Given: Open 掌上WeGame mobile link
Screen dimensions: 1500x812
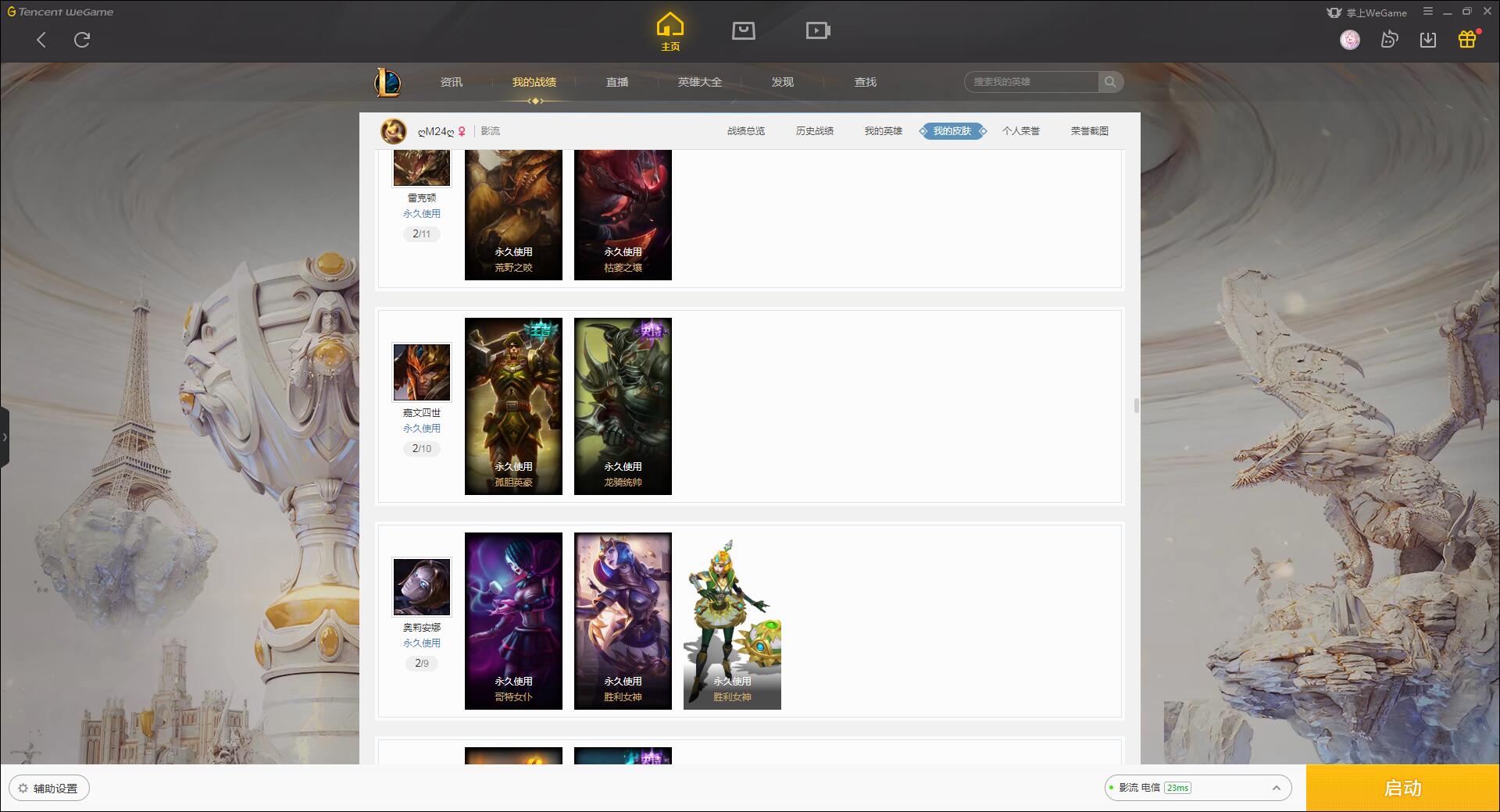Looking at the screenshot, I should pos(1366,12).
